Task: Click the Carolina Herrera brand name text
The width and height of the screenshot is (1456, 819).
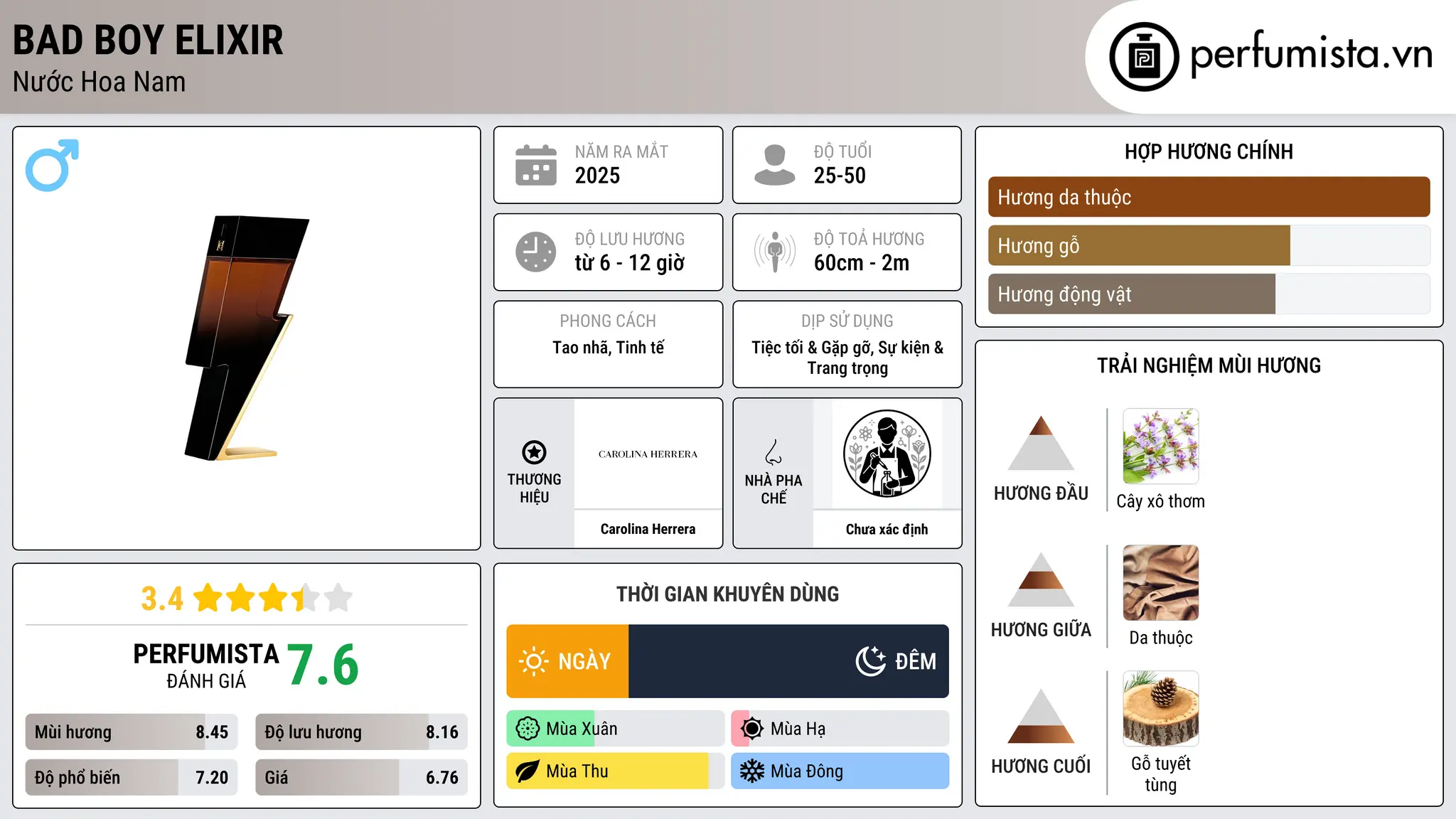Action: tap(648, 529)
